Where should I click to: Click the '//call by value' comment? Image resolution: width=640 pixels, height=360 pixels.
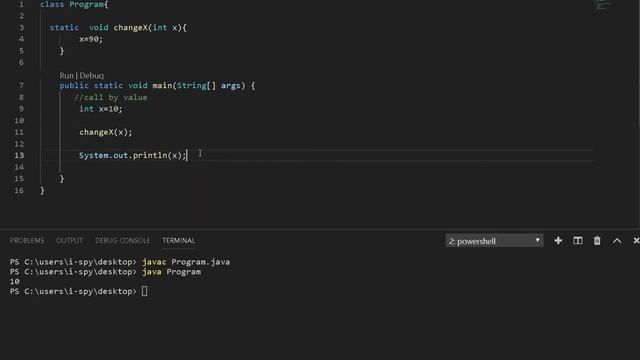111,97
